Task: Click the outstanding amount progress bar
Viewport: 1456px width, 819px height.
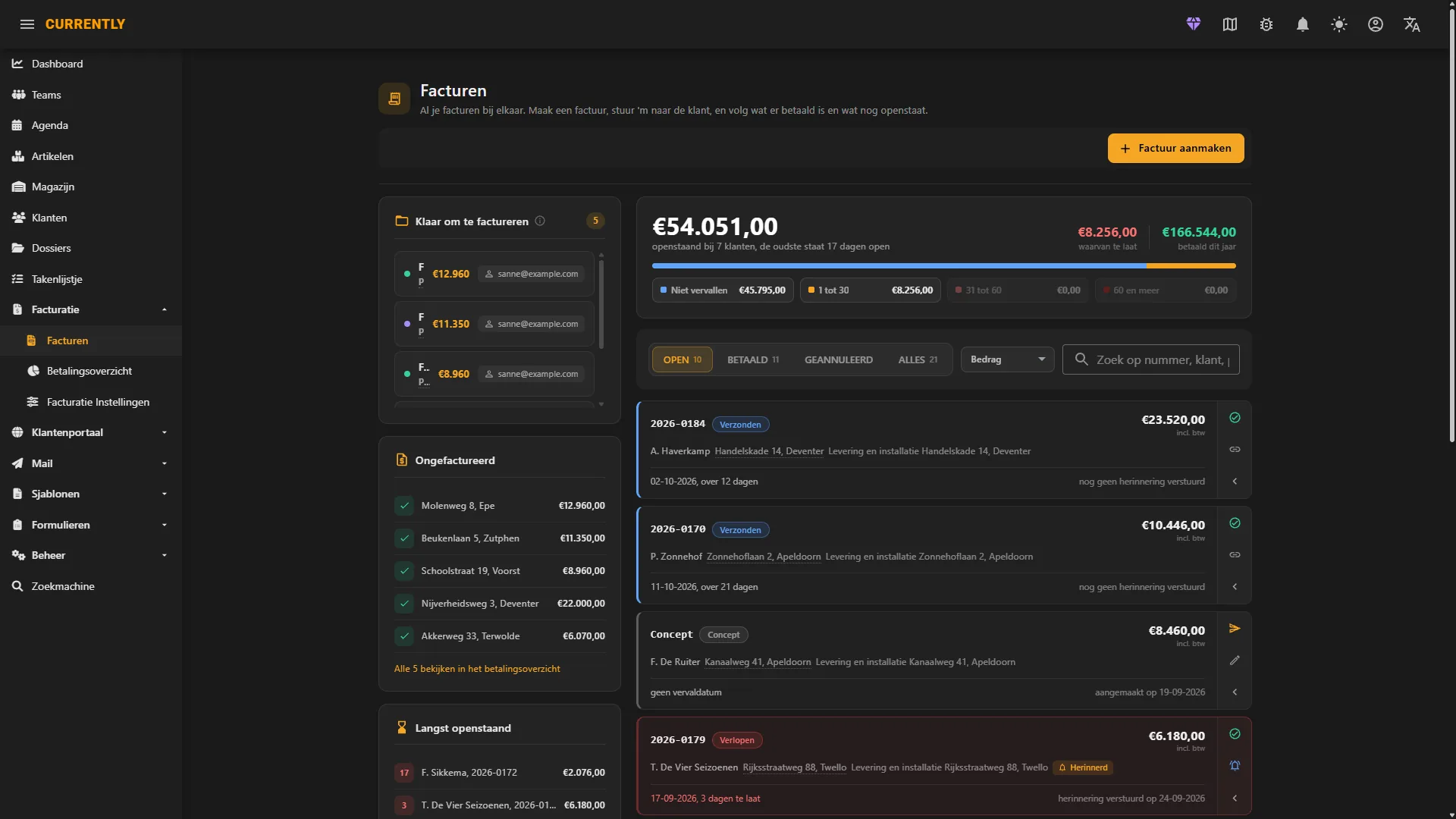Action: click(x=943, y=266)
